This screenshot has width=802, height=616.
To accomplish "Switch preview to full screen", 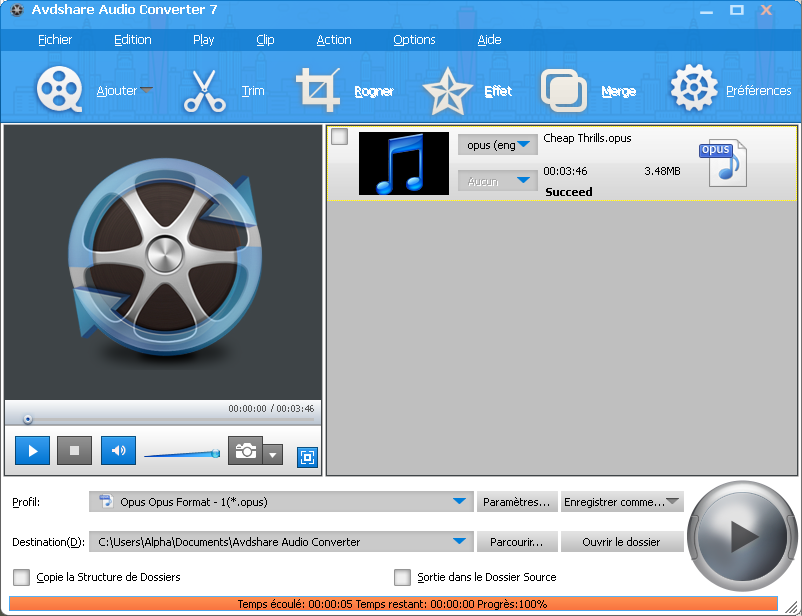I will tap(307, 457).
